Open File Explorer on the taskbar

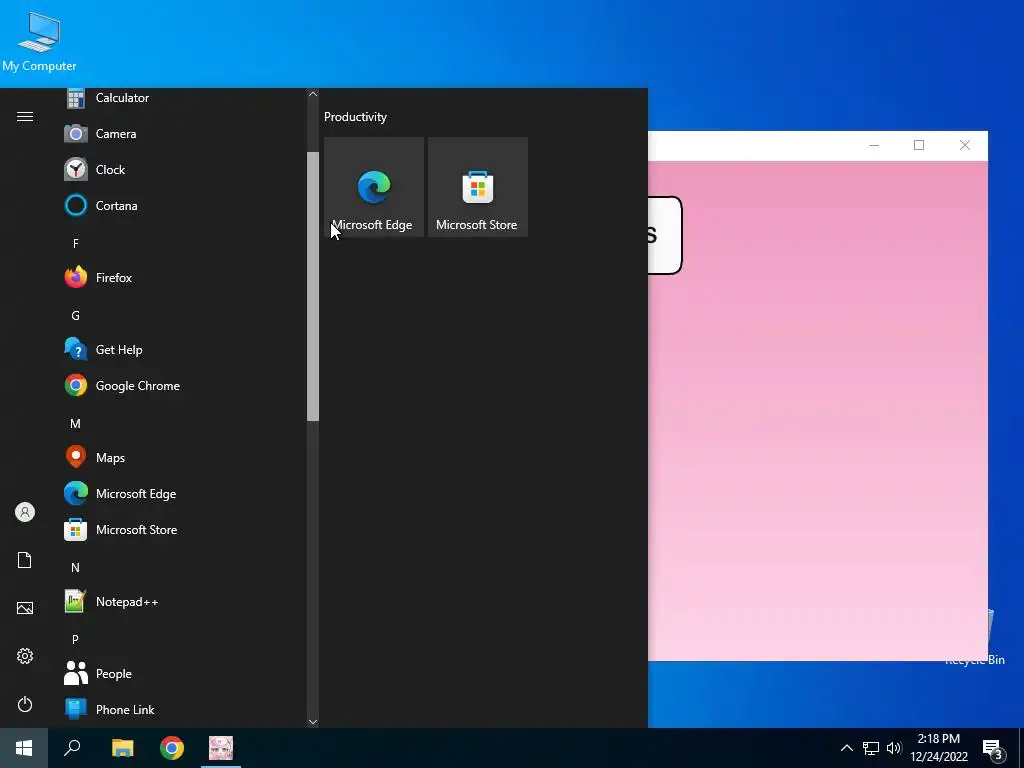(123, 748)
